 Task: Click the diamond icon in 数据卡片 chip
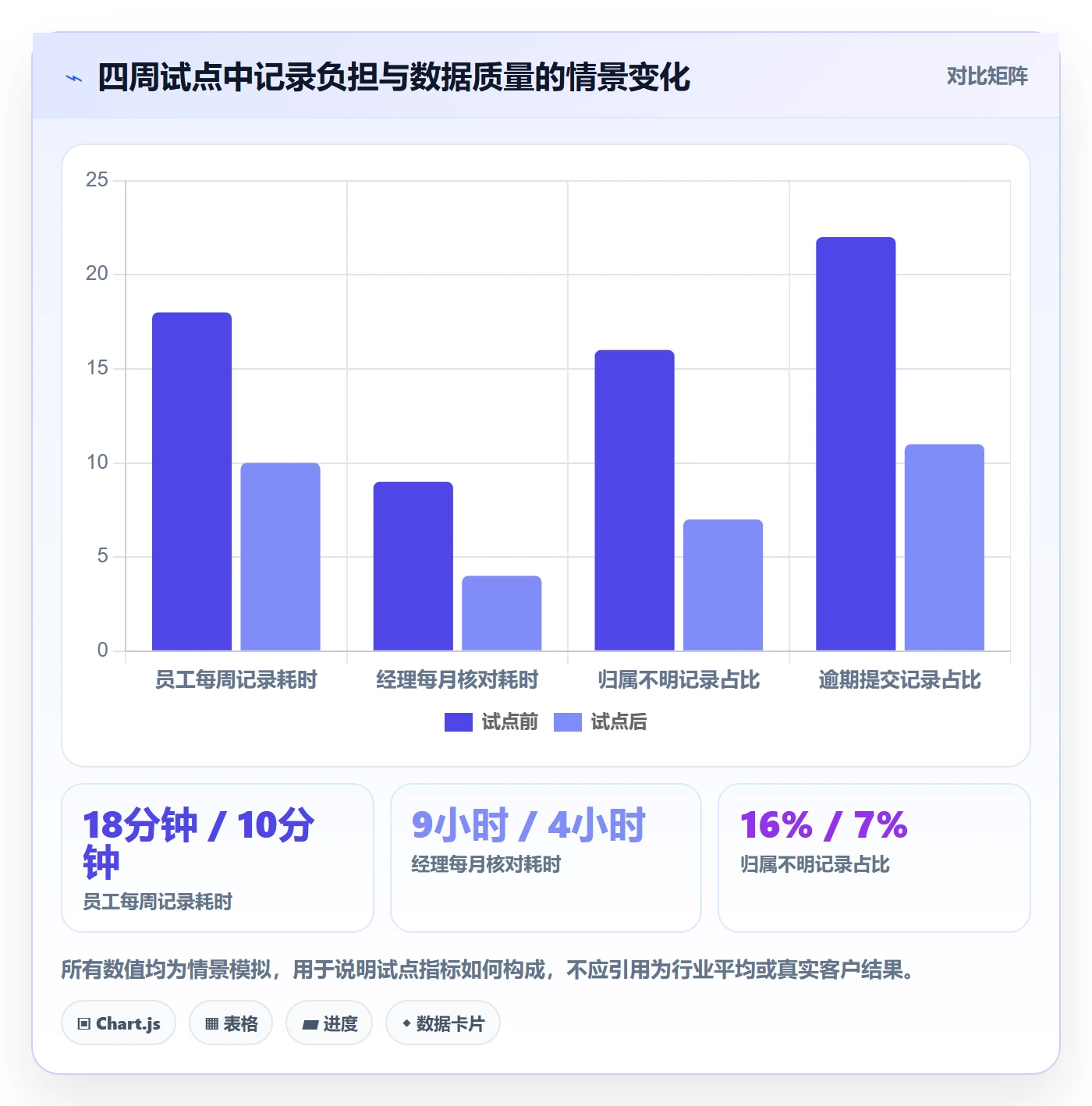click(x=406, y=1023)
